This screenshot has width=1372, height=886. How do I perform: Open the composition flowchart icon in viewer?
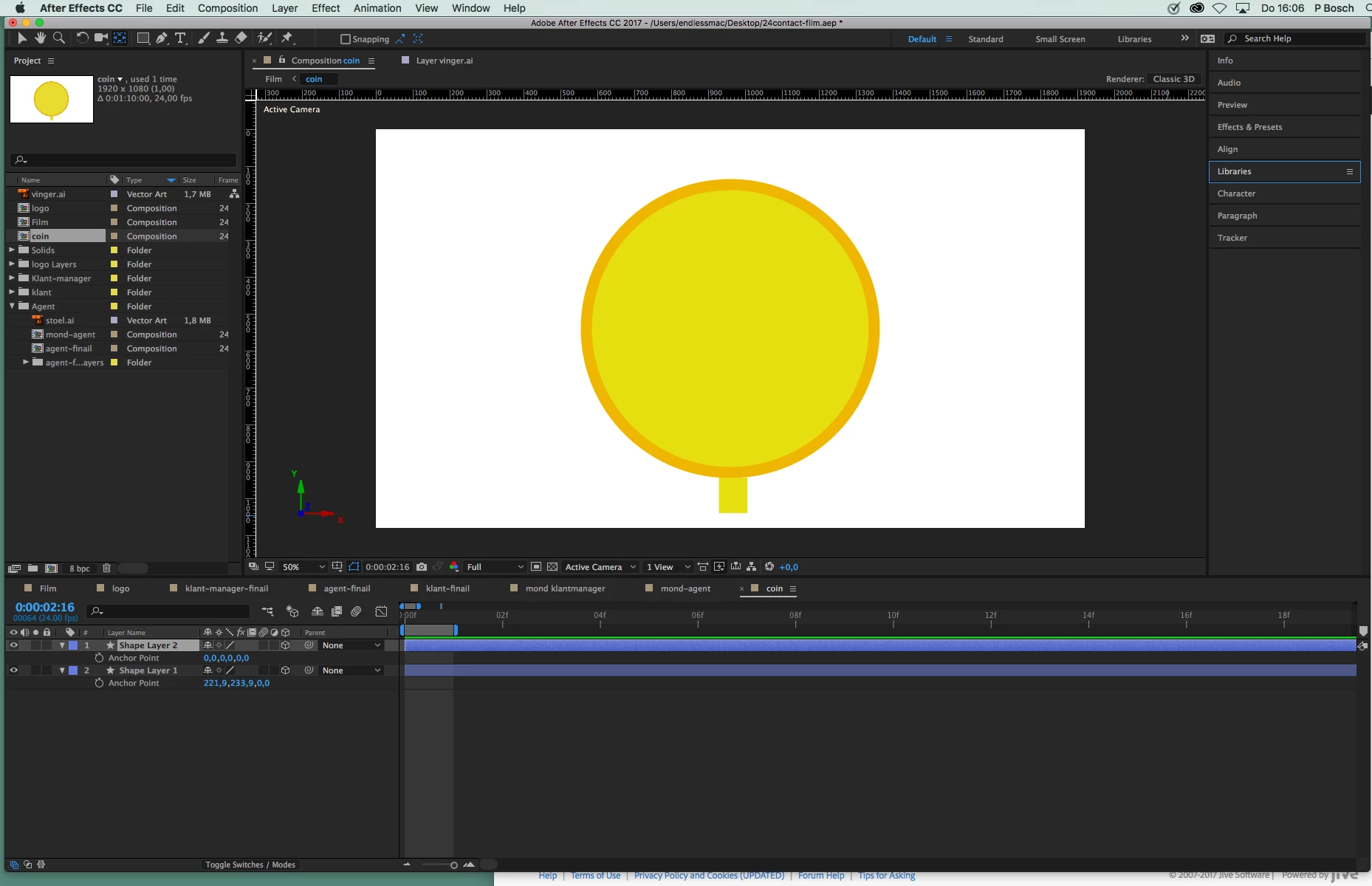click(752, 567)
